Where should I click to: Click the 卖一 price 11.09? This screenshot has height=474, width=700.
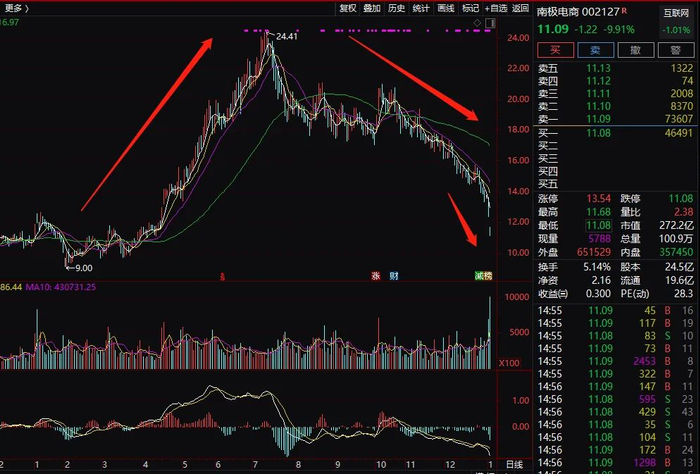(598, 119)
